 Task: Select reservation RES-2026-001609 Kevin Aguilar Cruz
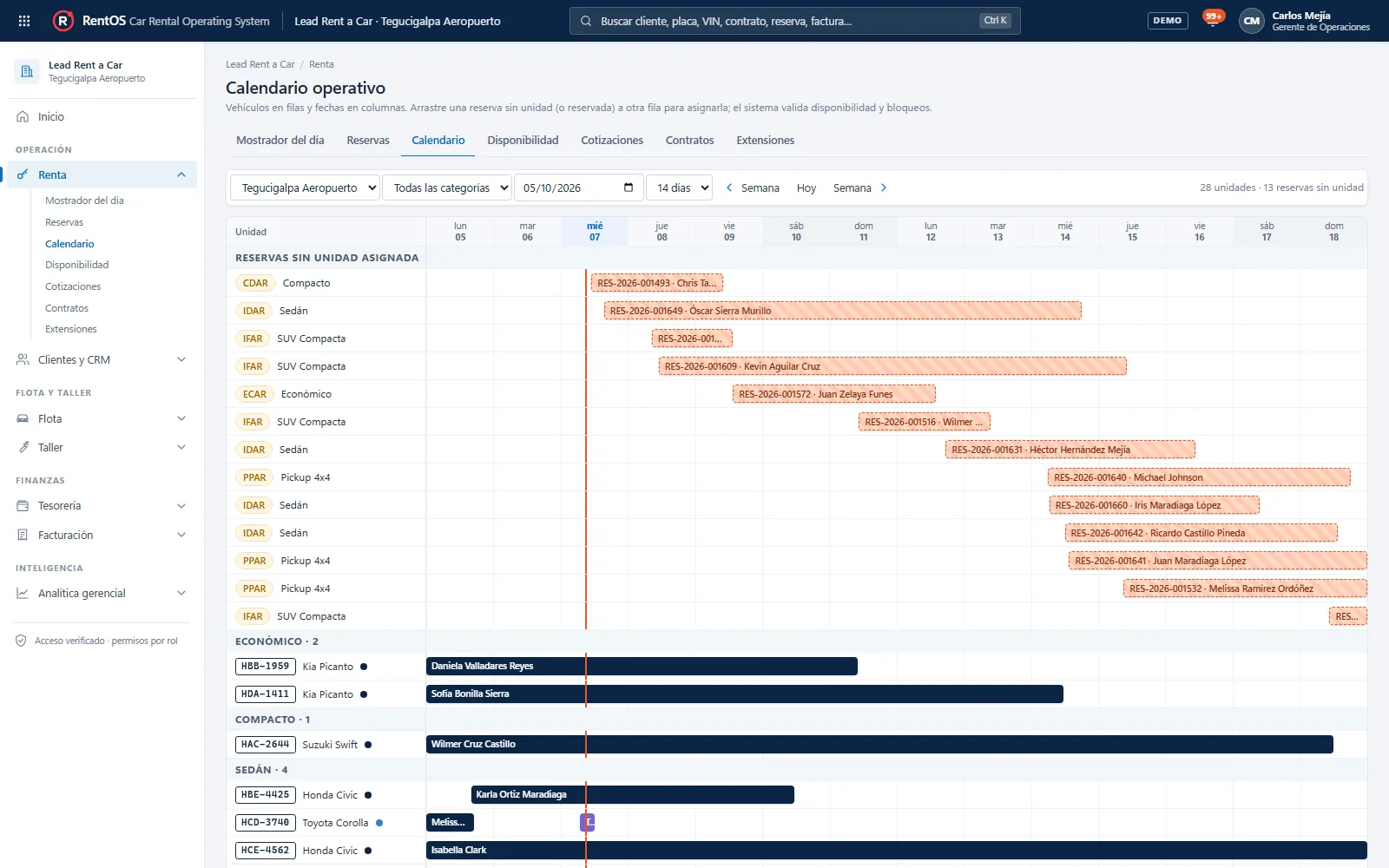pyautogui.click(x=892, y=366)
